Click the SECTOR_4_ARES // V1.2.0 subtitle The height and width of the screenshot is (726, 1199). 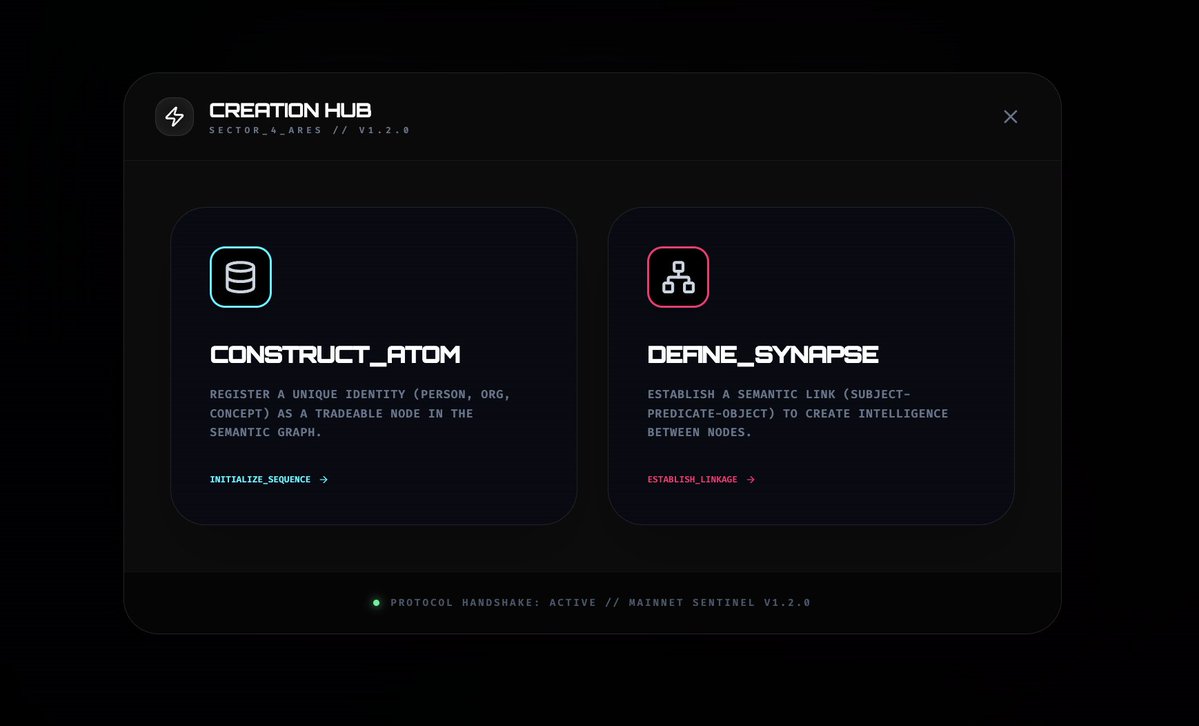click(310, 130)
